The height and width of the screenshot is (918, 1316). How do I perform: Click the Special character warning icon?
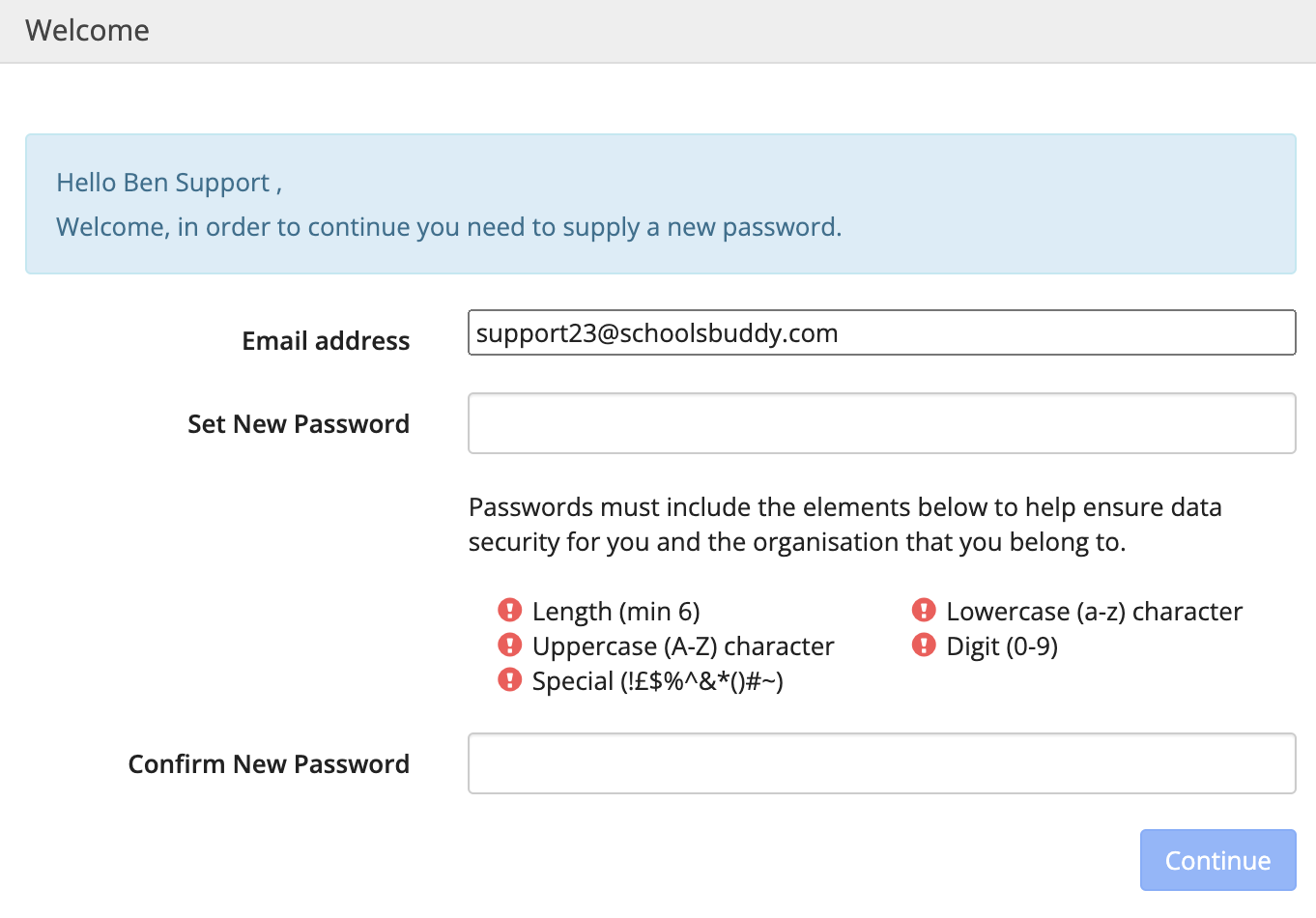point(509,679)
